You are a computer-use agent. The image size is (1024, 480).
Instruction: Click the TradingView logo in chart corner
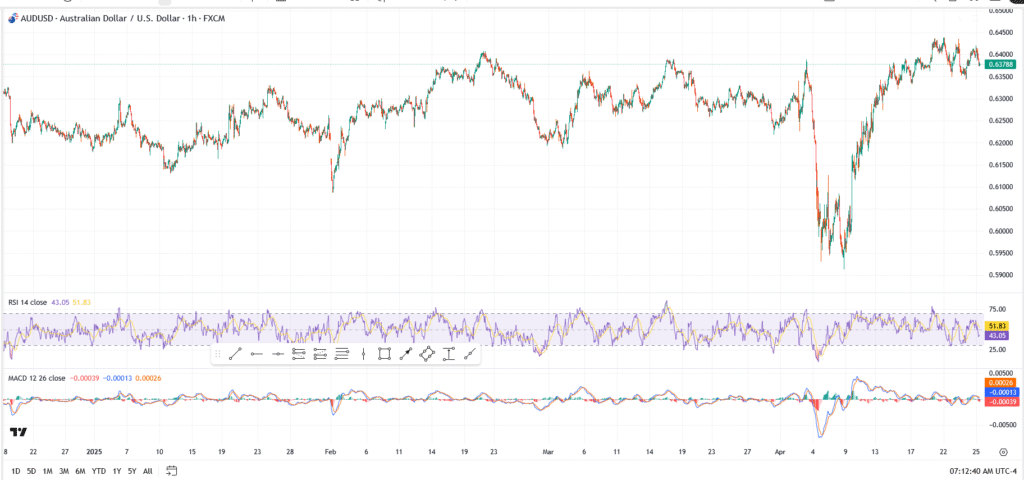[17, 432]
